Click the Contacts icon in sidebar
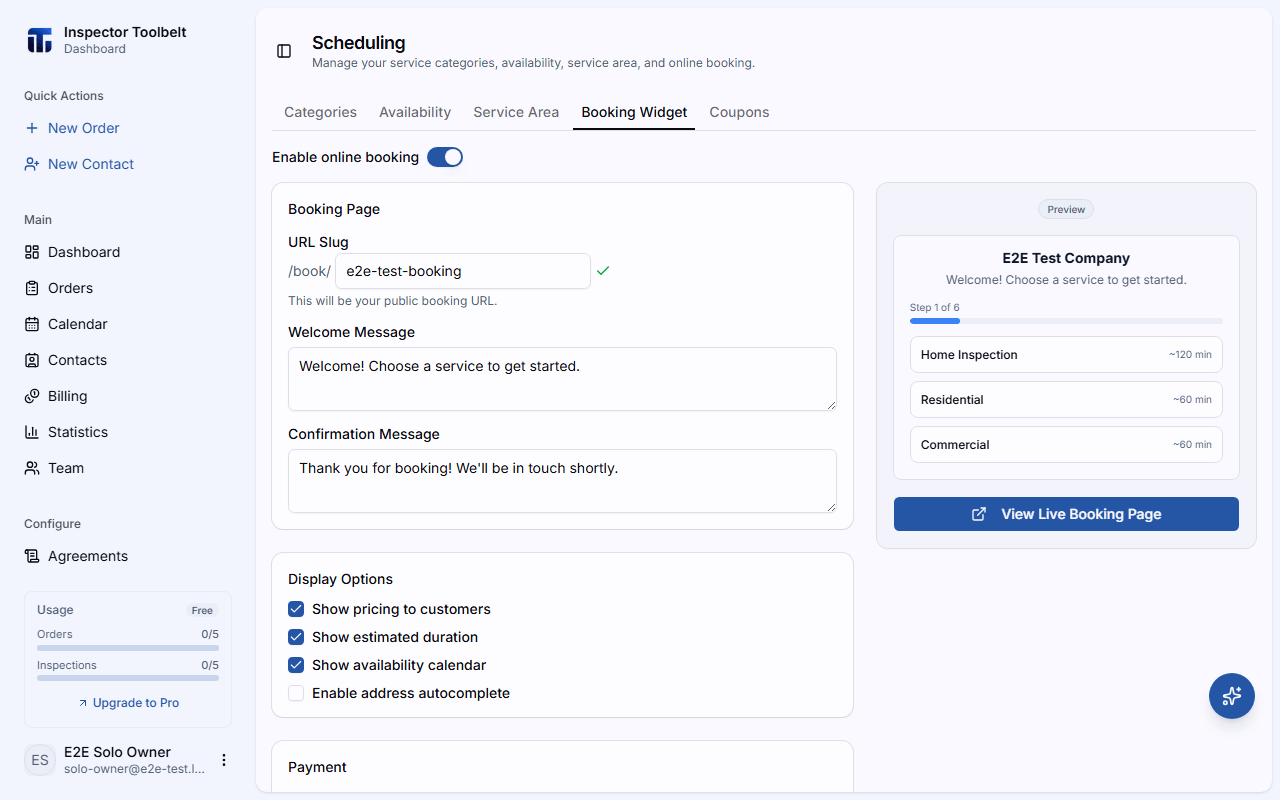 (32, 360)
